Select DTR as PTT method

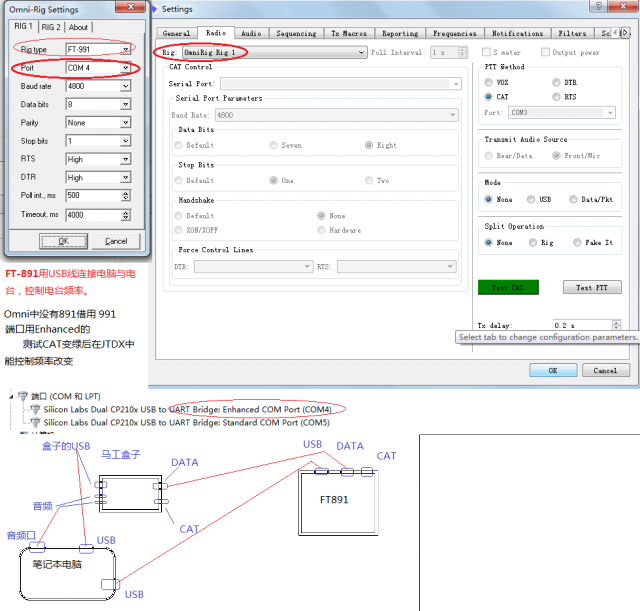(x=556, y=82)
